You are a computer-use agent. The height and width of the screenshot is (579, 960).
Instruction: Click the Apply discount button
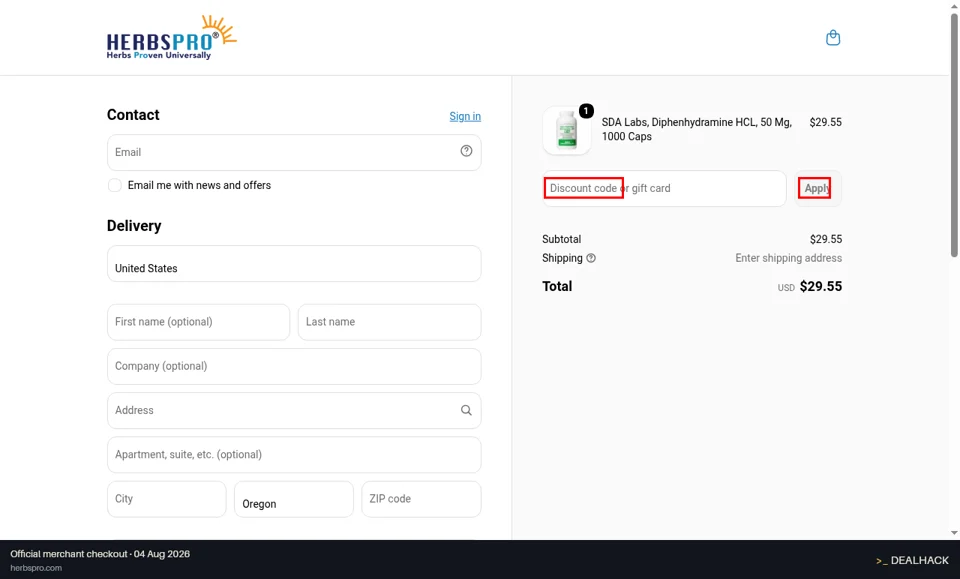coord(818,189)
